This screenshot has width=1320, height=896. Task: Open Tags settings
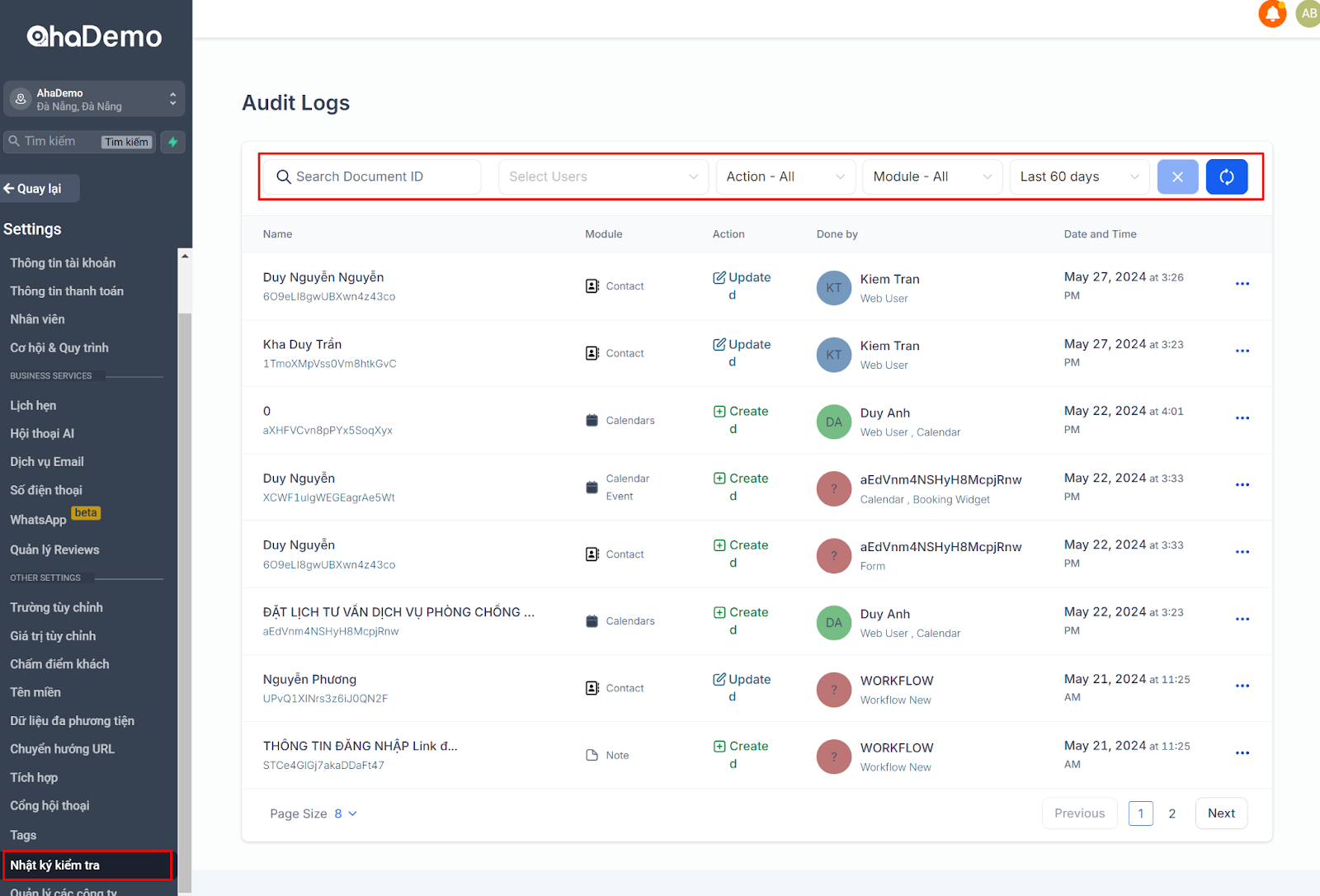tap(23, 835)
